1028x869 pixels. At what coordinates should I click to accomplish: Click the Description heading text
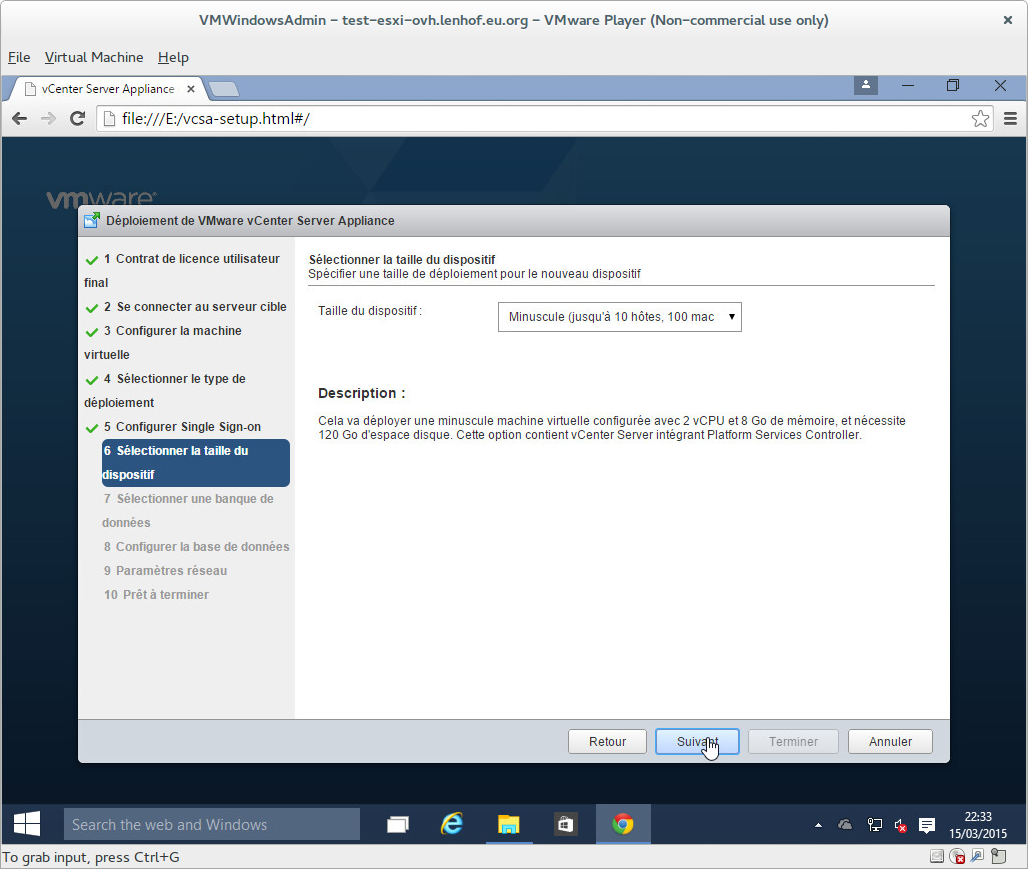pyautogui.click(x=361, y=394)
